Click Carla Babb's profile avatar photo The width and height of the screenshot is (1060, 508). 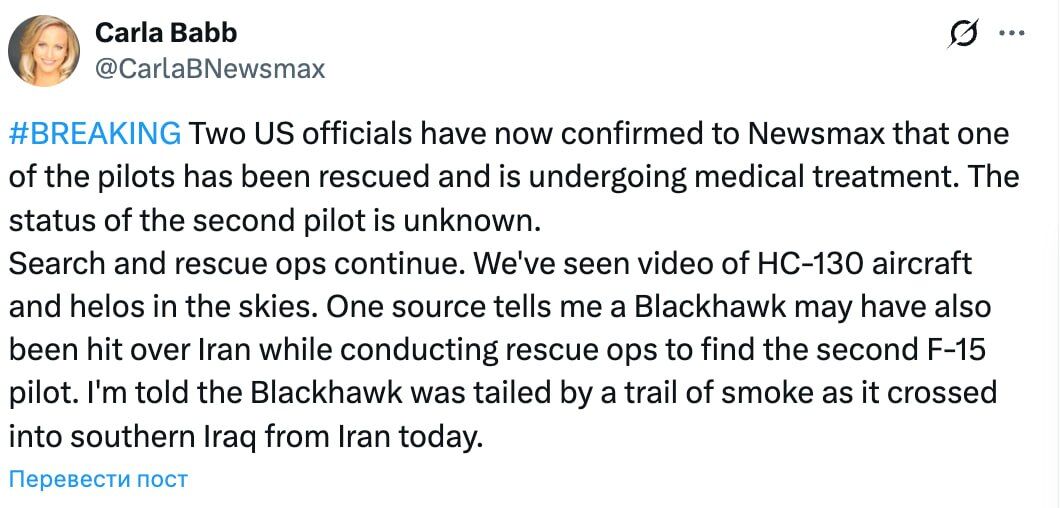(44, 50)
